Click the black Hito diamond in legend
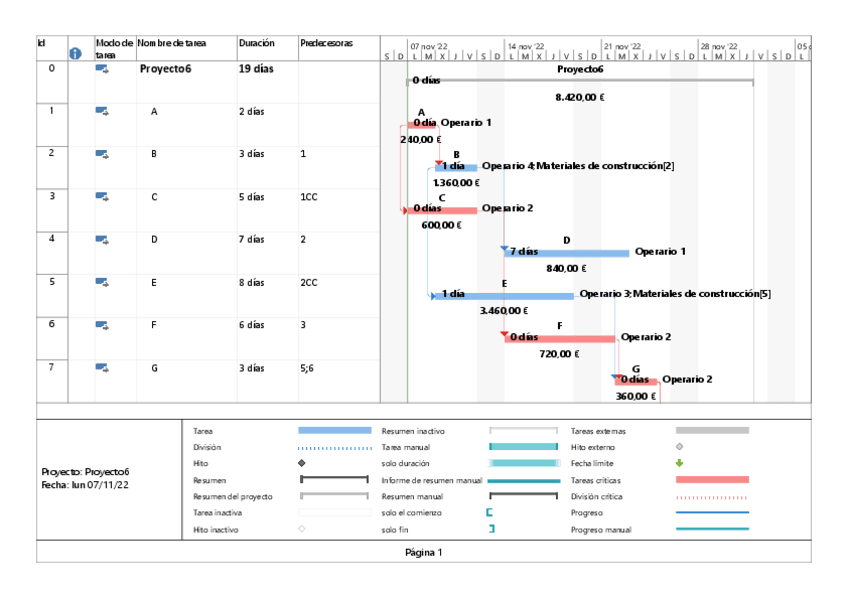848x599 pixels. [x=302, y=464]
